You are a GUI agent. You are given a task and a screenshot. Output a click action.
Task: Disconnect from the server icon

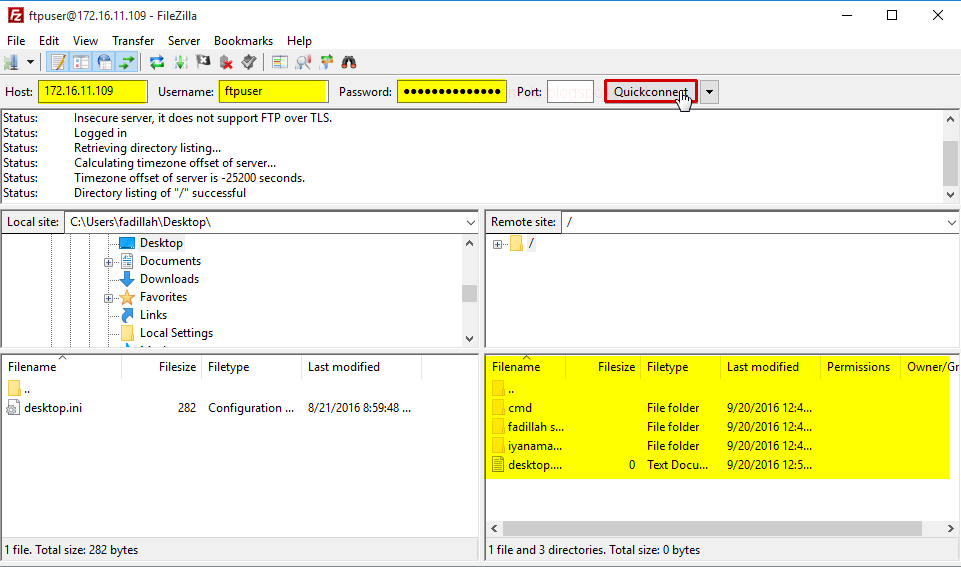[x=226, y=62]
